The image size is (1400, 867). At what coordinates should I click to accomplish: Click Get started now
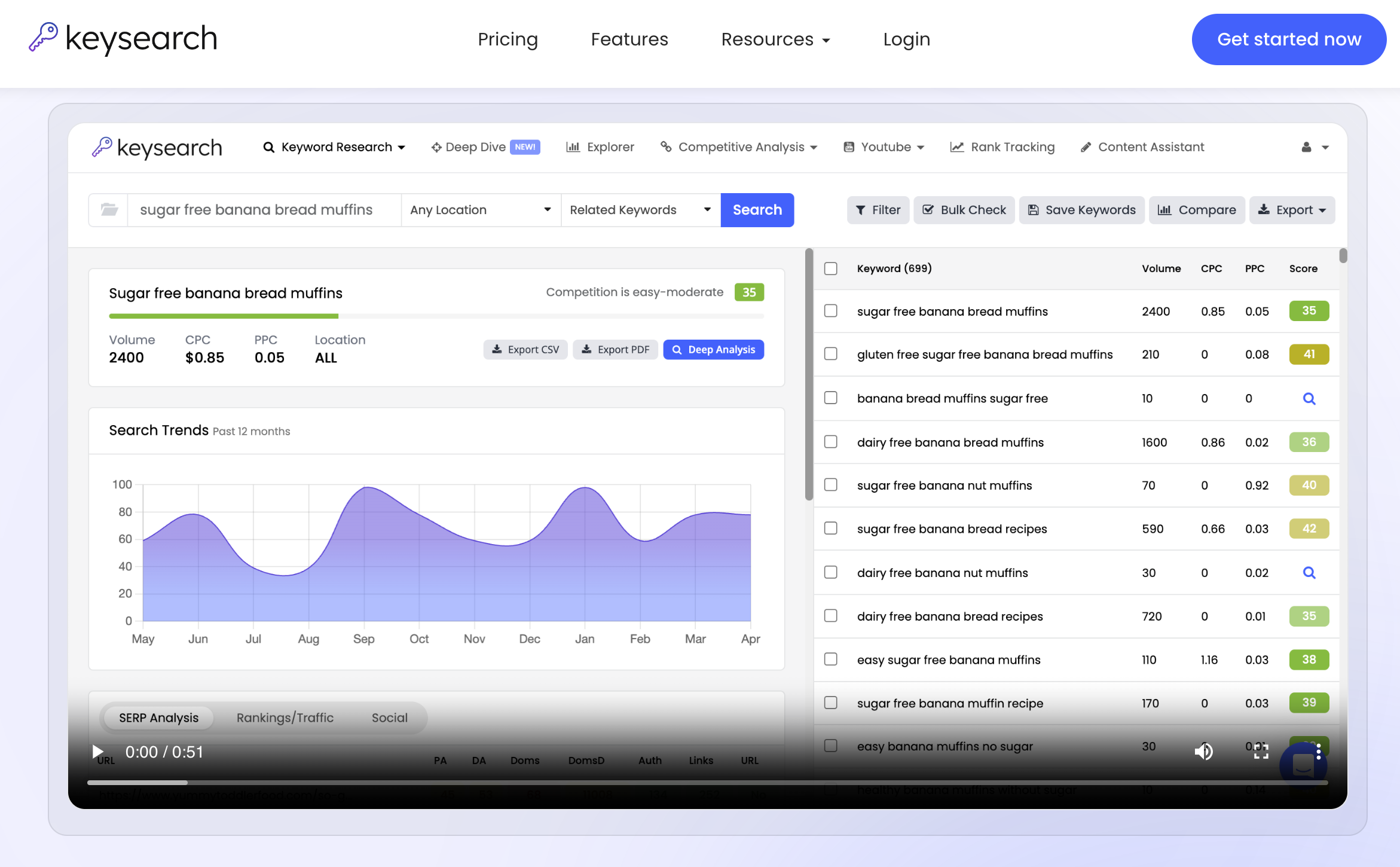pyautogui.click(x=1289, y=39)
